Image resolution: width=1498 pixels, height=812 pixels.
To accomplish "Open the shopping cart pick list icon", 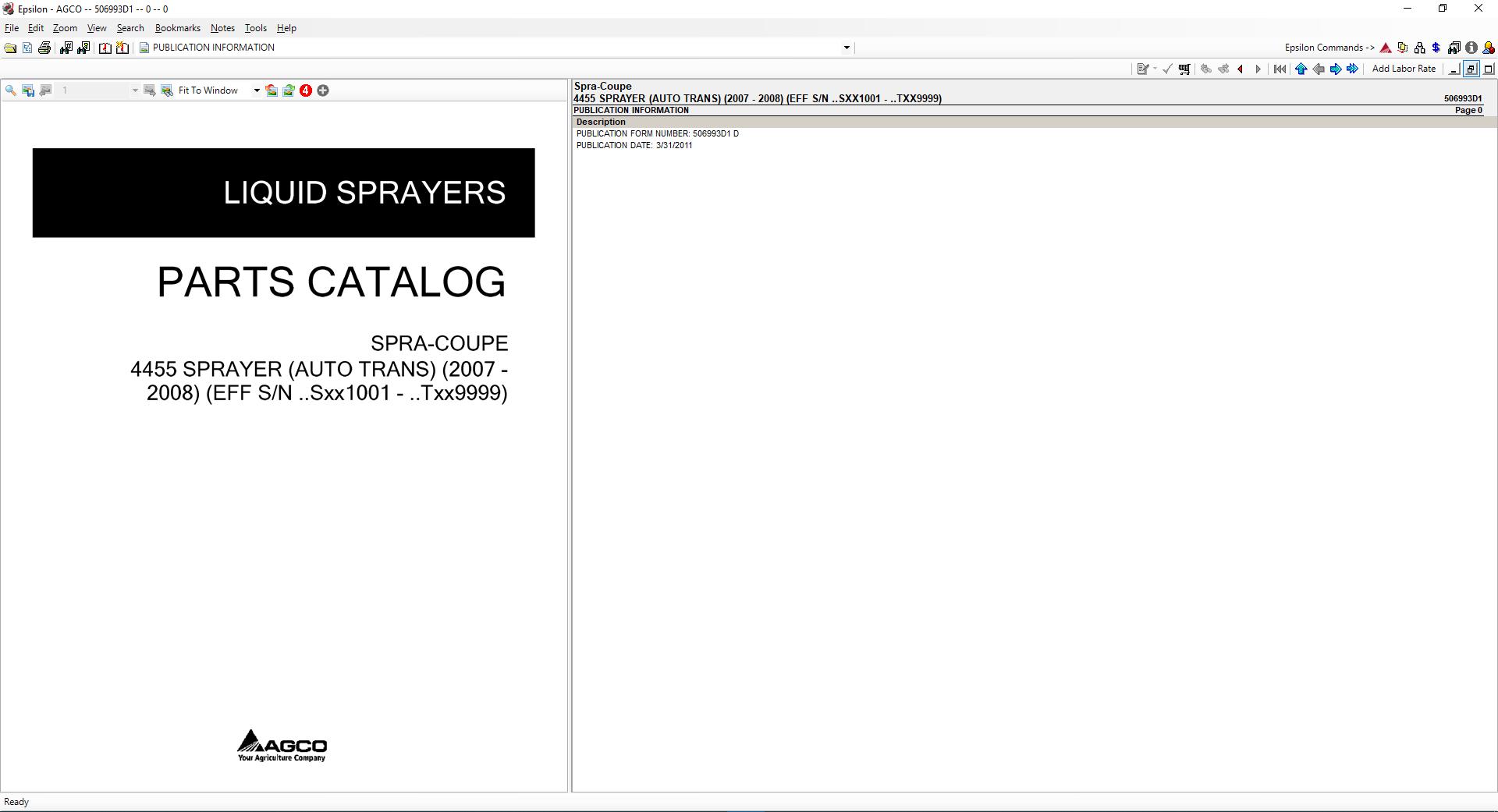I will (x=1184, y=69).
